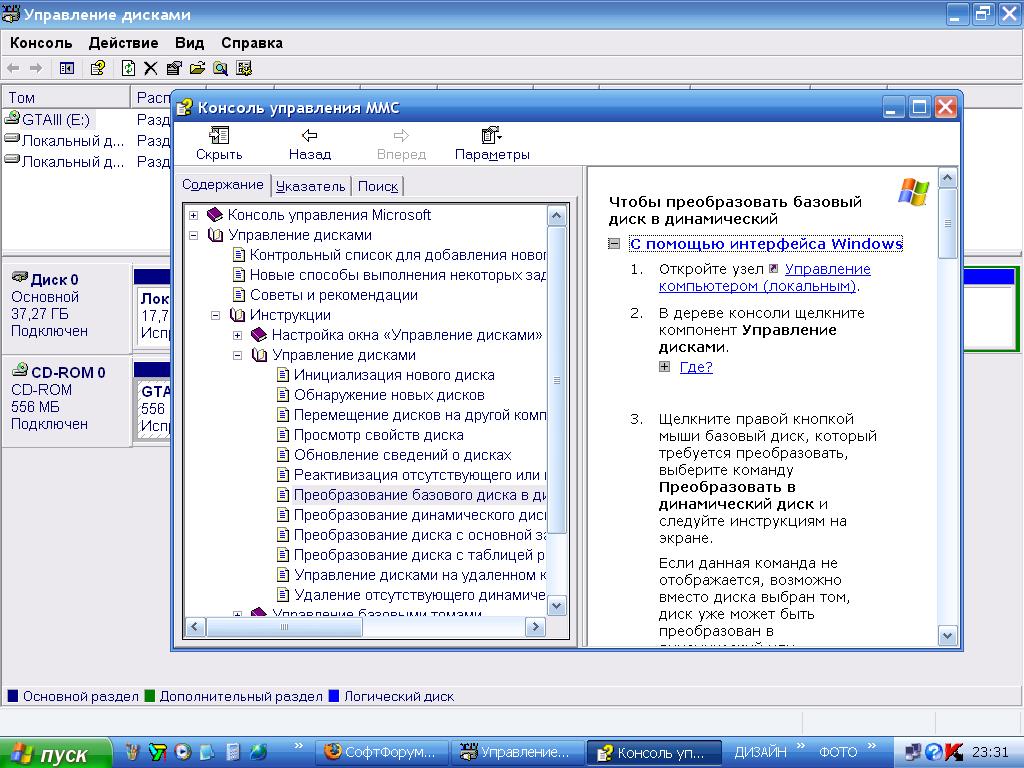The height and width of the screenshot is (768, 1024).
Task: Click the MMC help window title icon
Action: (185, 107)
